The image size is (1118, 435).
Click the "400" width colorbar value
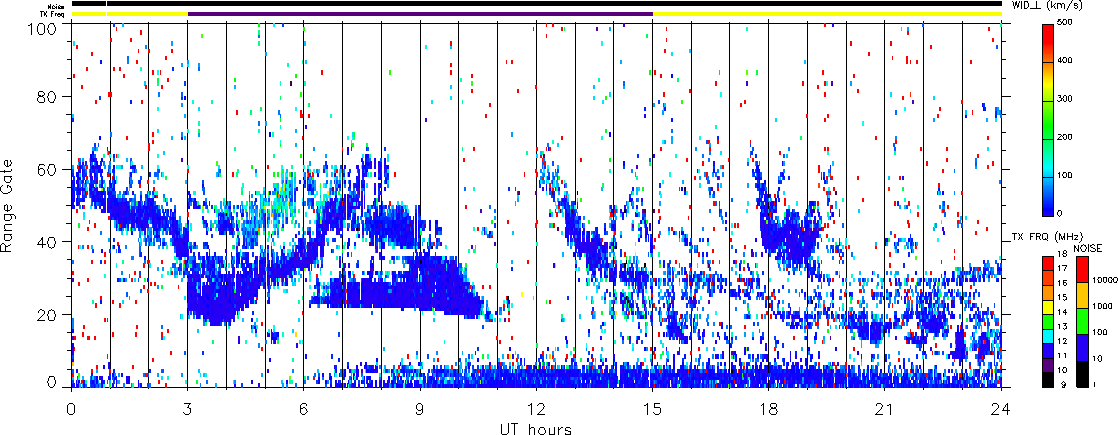tap(1065, 62)
